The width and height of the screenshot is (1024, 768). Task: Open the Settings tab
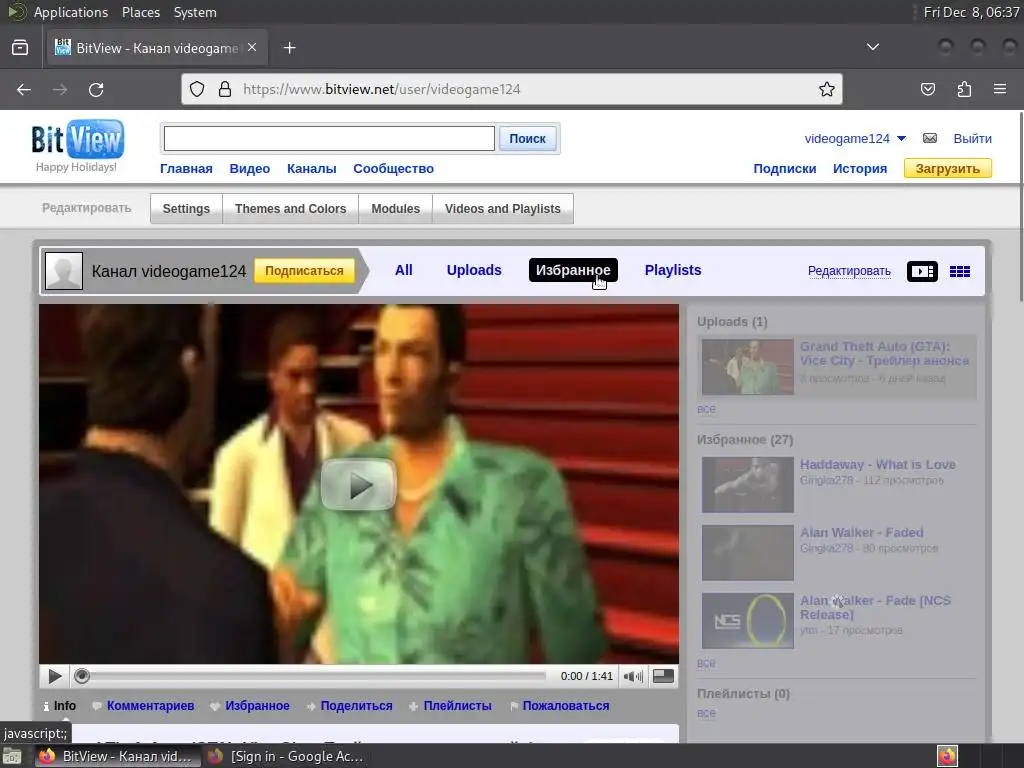pos(186,208)
